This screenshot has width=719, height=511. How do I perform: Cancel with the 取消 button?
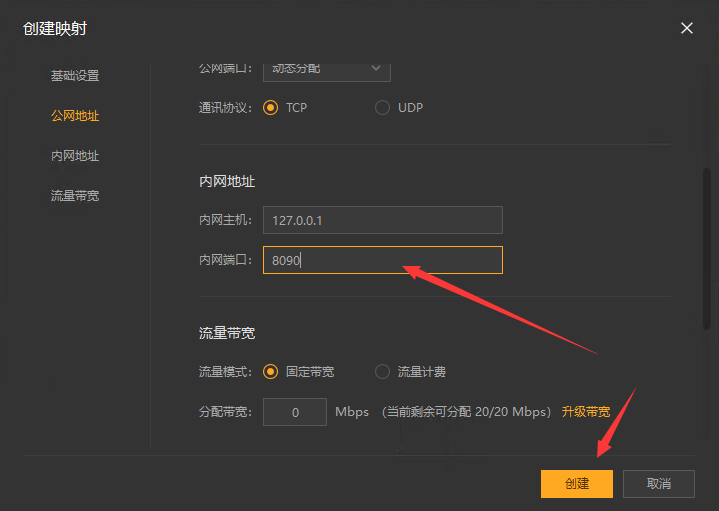pyautogui.click(x=658, y=483)
